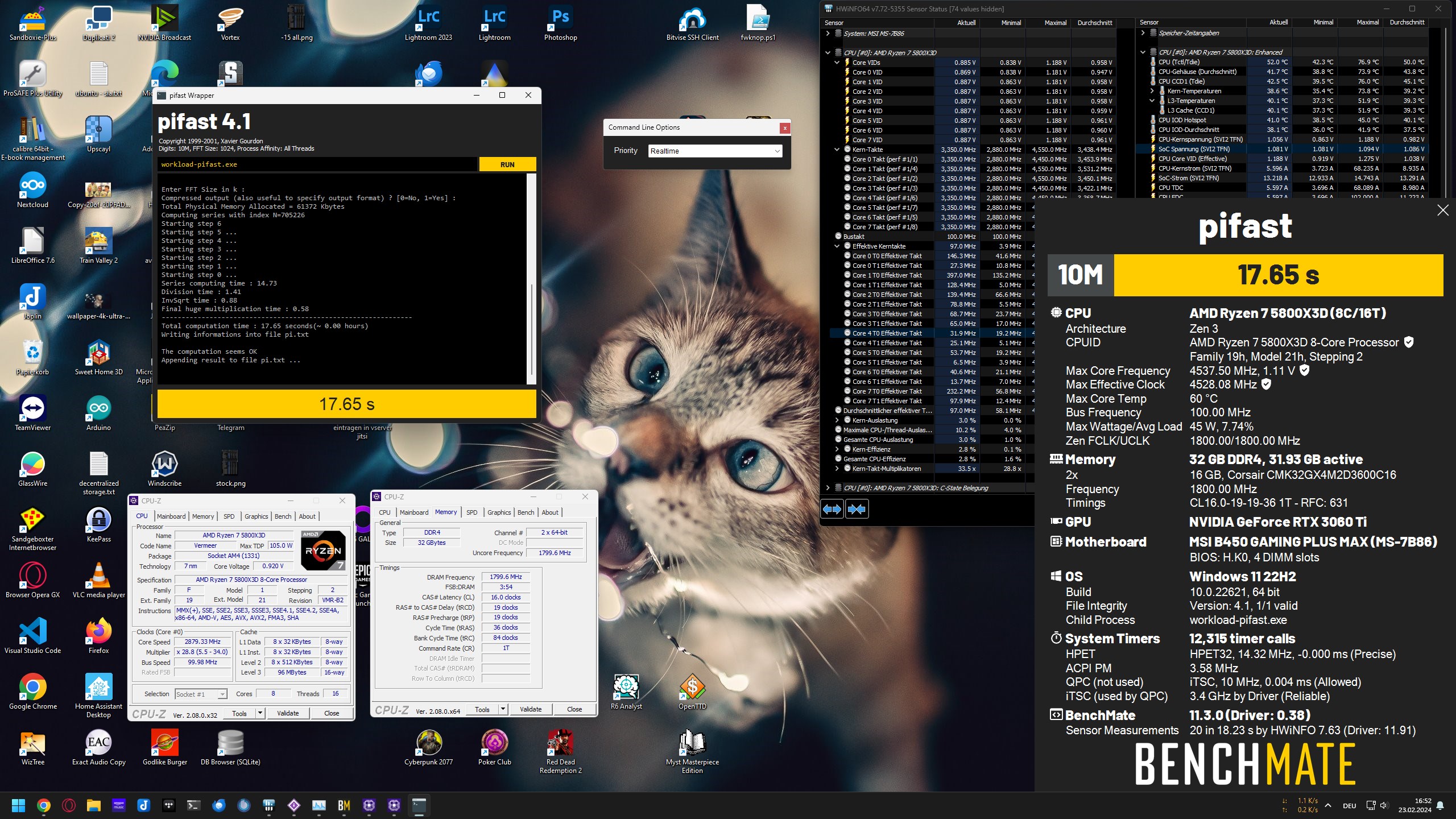Expand System: MSI MS-7B86 sensor group
Viewport: 1456px width, 819px height.
[x=828, y=34]
